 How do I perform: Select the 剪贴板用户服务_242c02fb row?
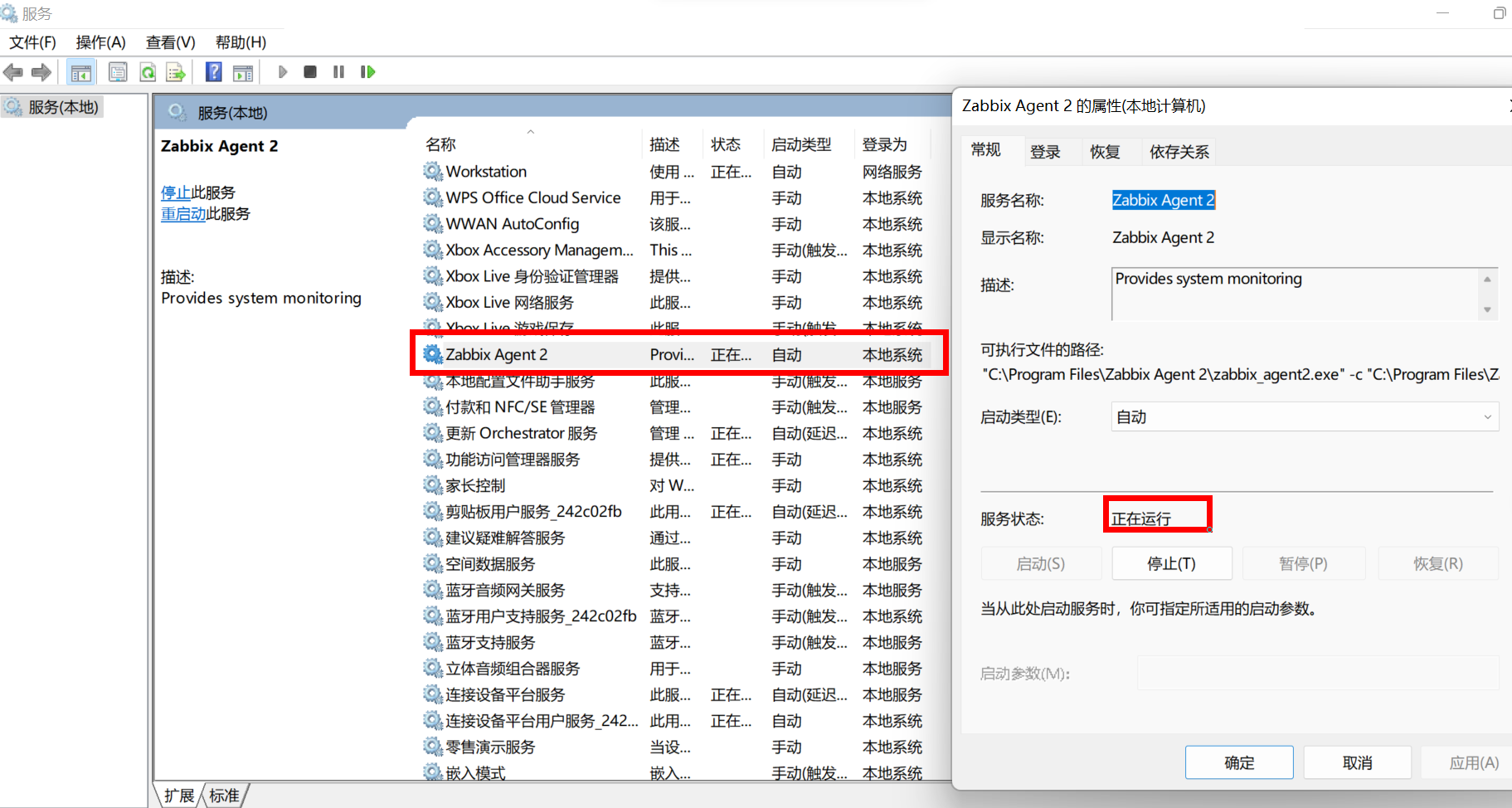pyautogui.click(x=675, y=511)
